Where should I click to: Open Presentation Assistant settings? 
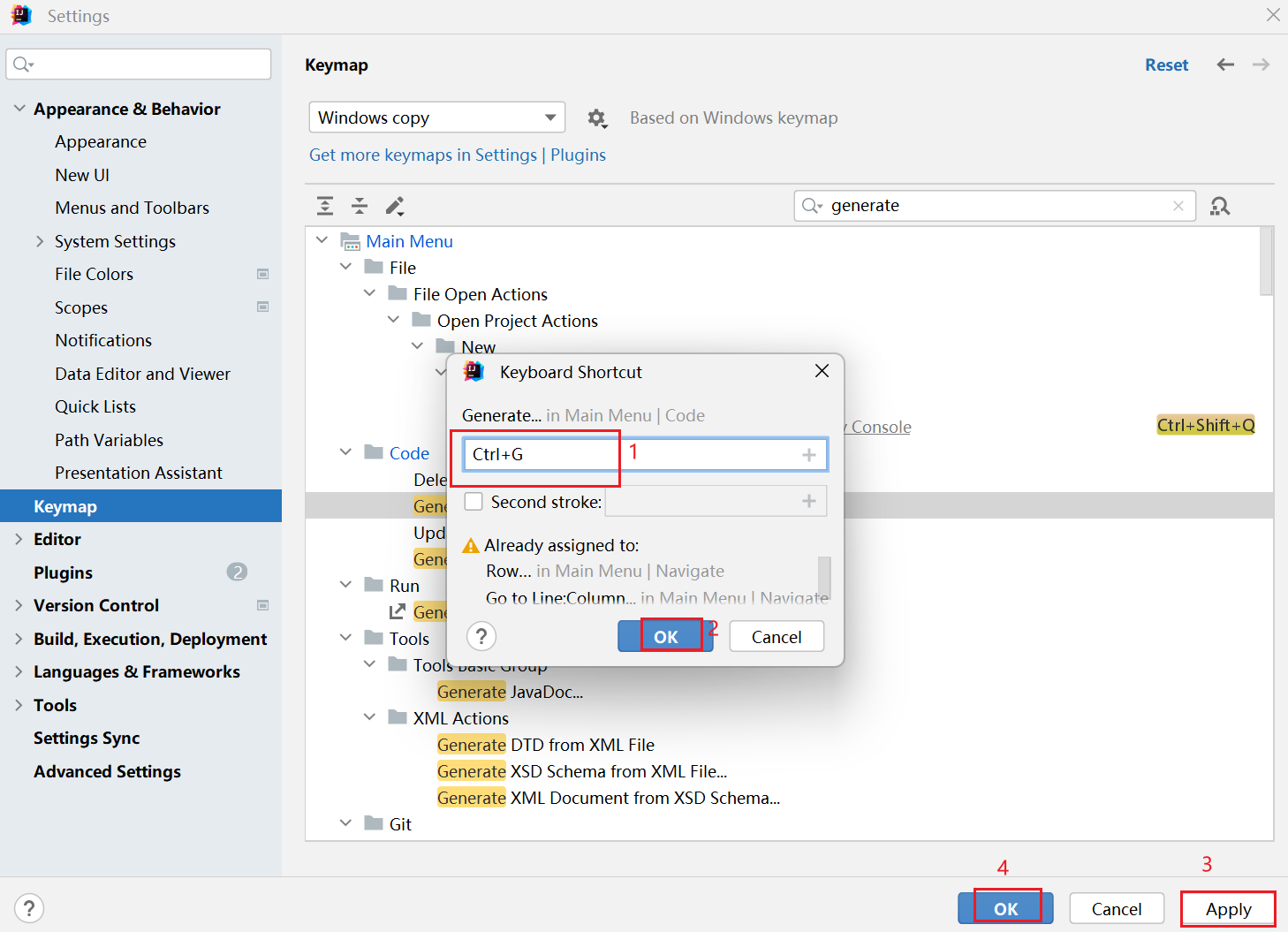[139, 473]
